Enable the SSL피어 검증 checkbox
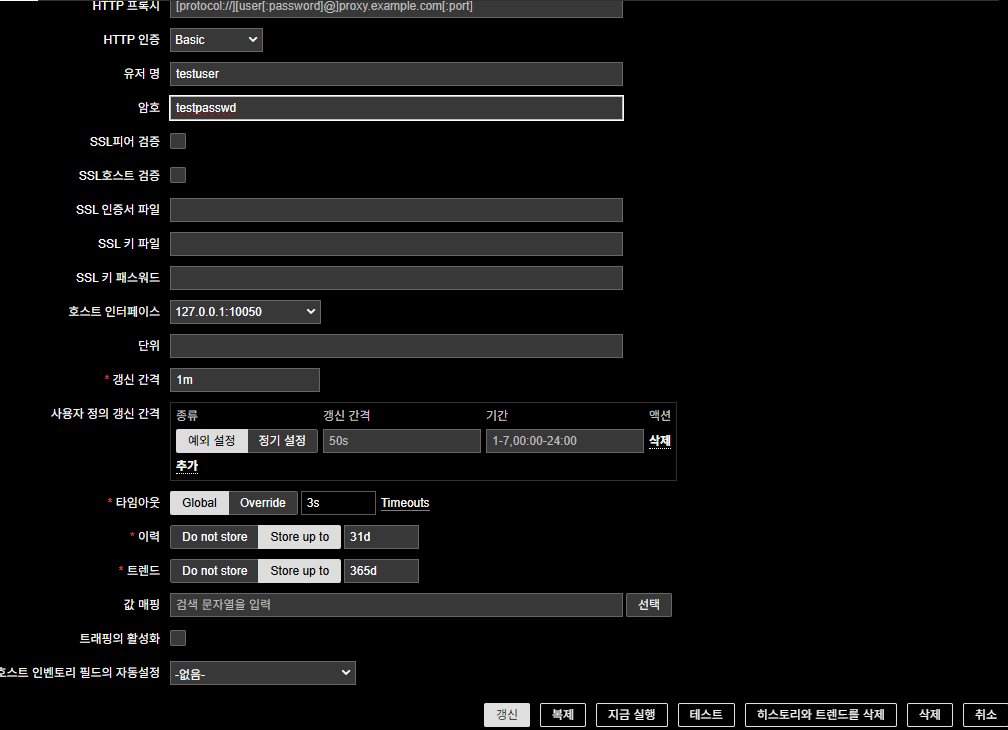Image resolution: width=1008 pixels, height=730 pixels. (x=178, y=141)
